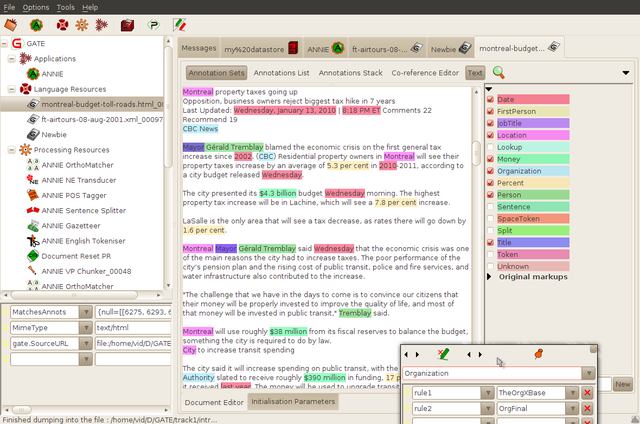This screenshot has width=640, height=424.
Task: Uncheck the FirstPerson annotation checkbox
Action: click(x=491, y=111)
